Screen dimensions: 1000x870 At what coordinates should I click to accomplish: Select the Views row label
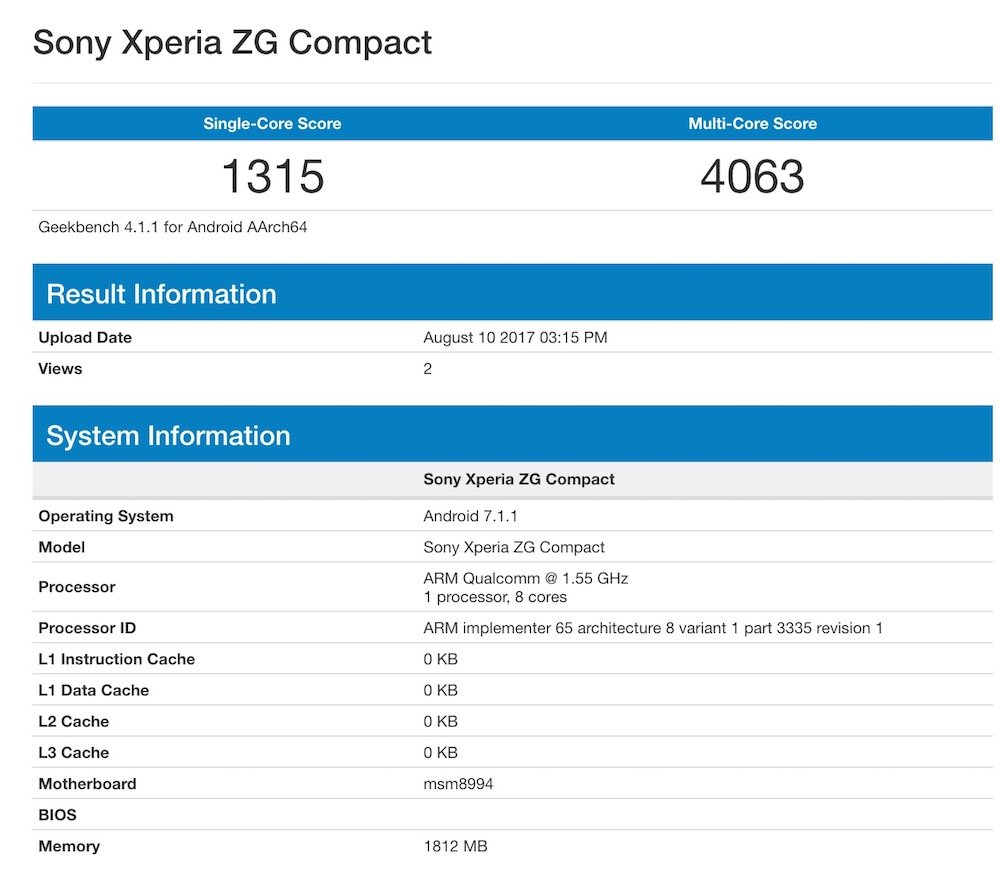click(60, 369)
